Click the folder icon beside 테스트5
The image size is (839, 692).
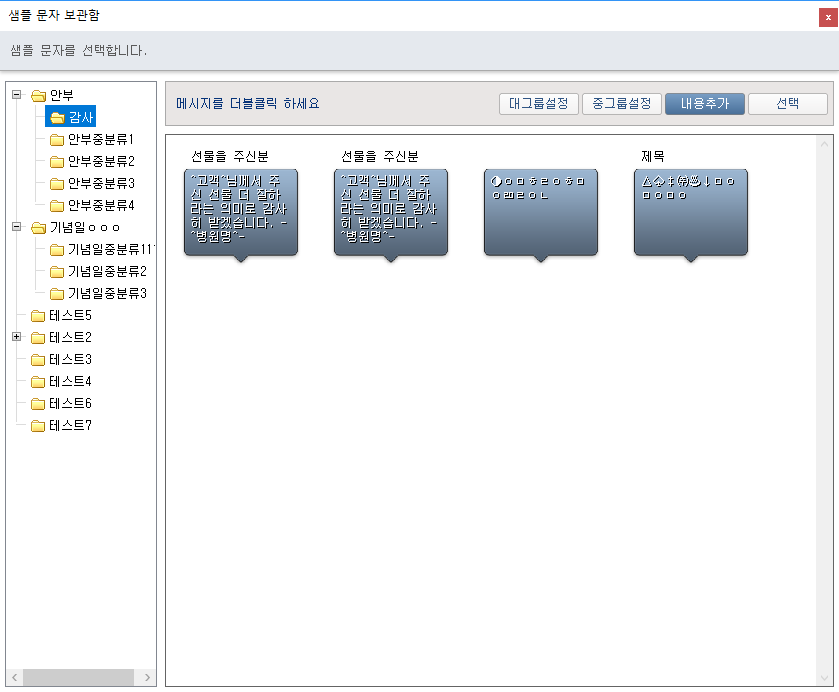[39, 316]
